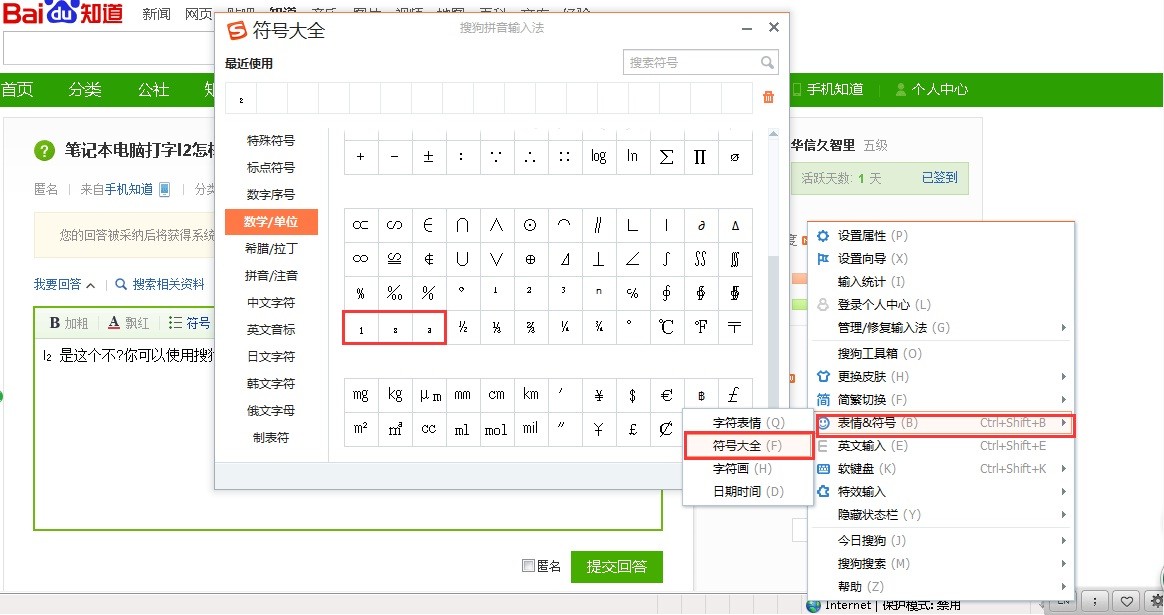Image resolution: width=1164 pixels, height=615 pixels.
Task: Click the trash icon for recent symbols
Action: coord(768,97)
